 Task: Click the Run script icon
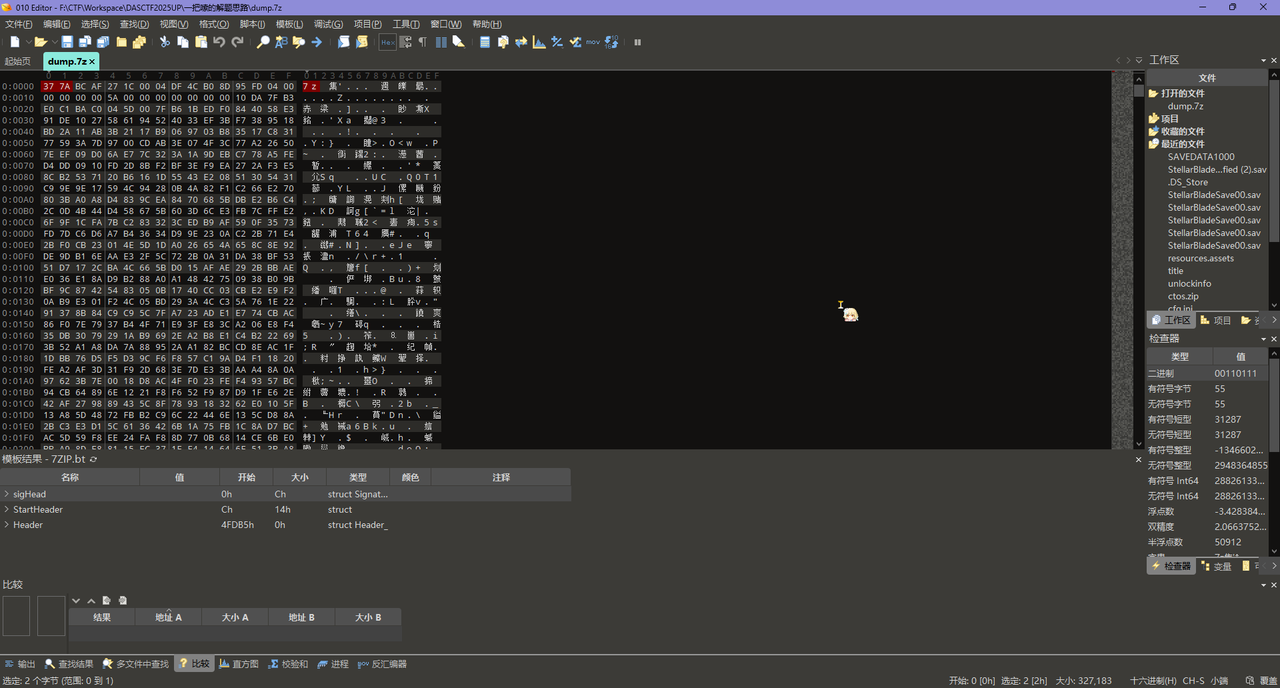343,42
